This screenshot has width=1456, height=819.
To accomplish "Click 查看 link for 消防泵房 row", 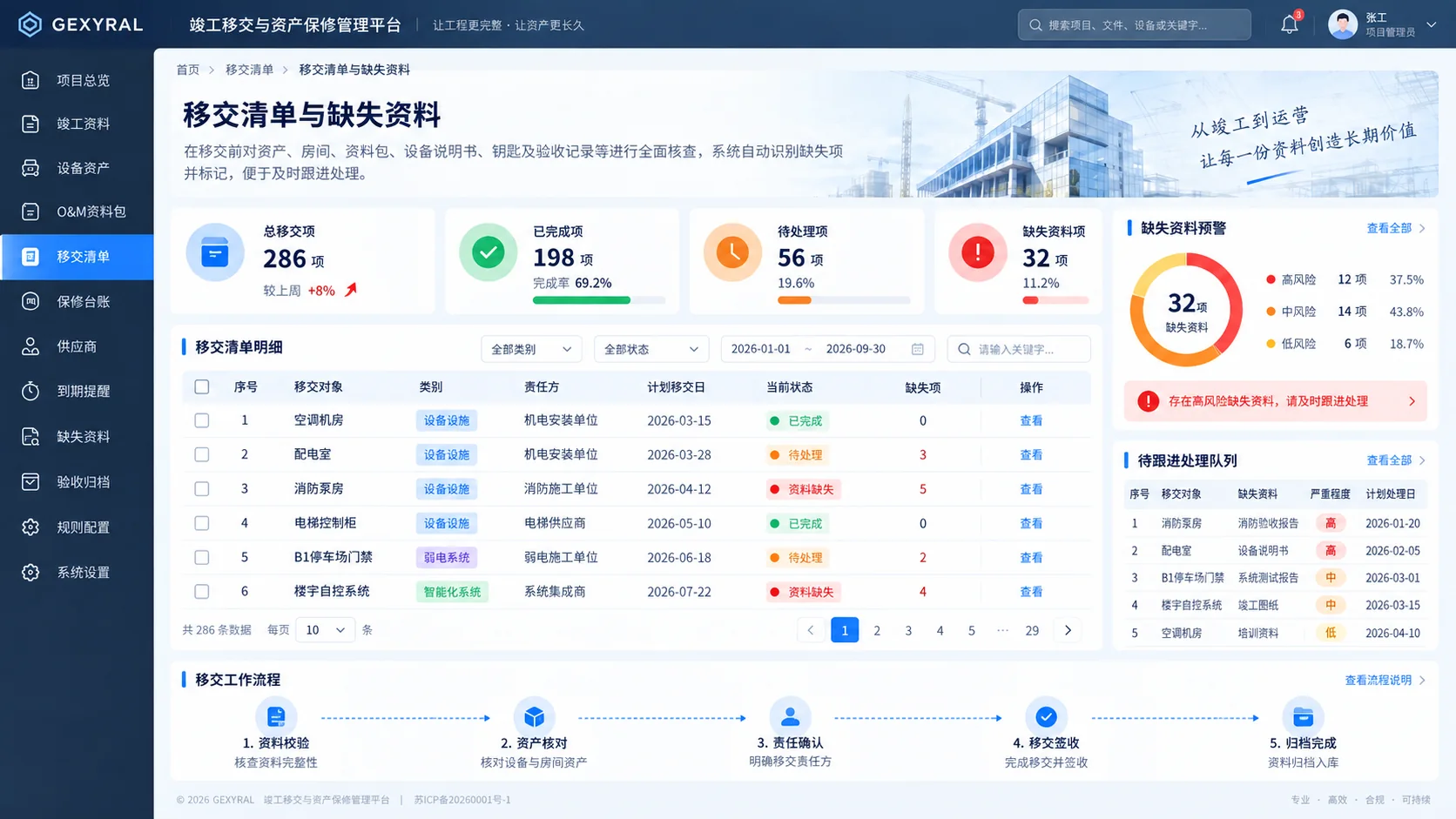I will click(1031, 489).
